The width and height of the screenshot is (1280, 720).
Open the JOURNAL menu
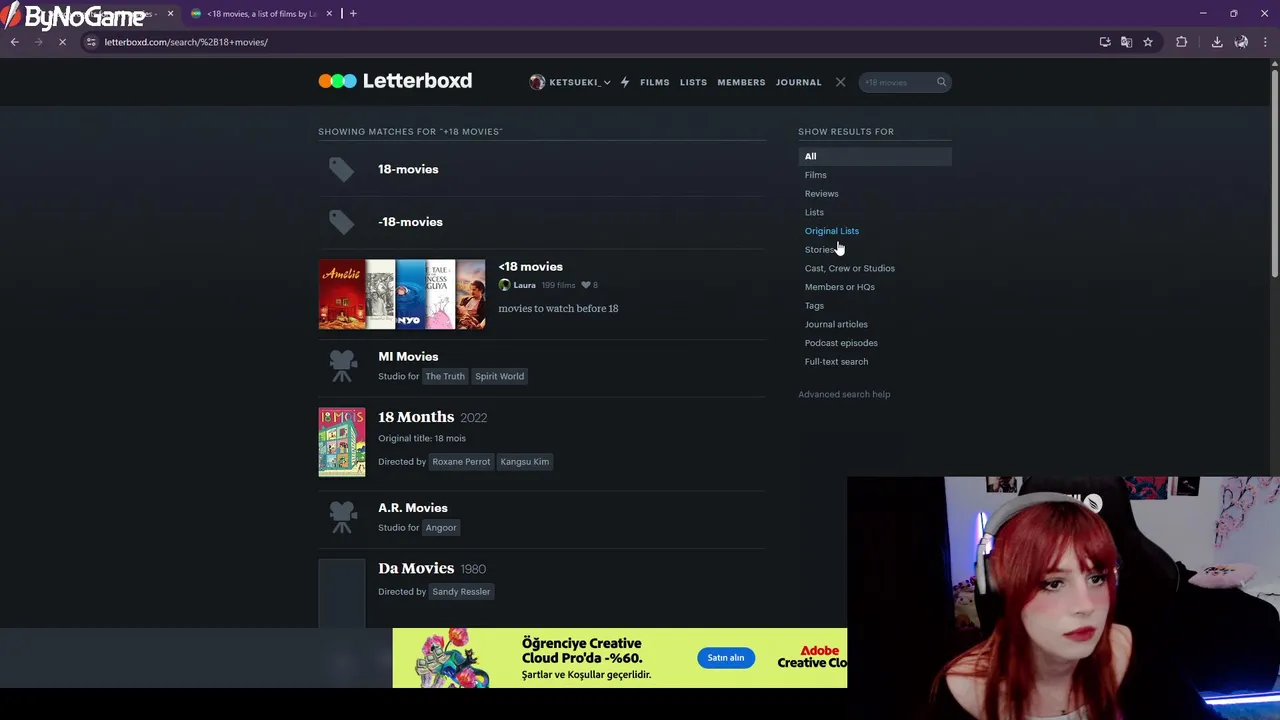(798, 82)
